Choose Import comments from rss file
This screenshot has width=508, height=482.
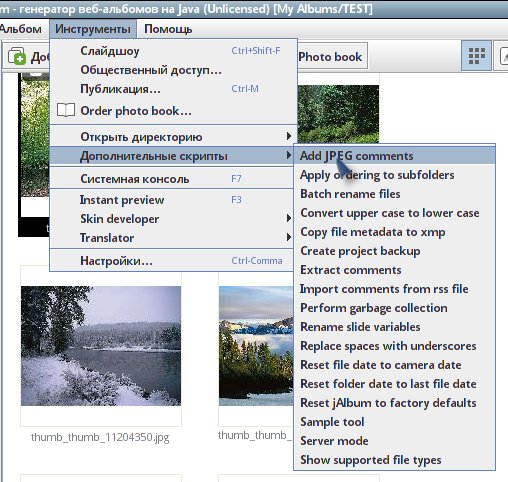394,289
